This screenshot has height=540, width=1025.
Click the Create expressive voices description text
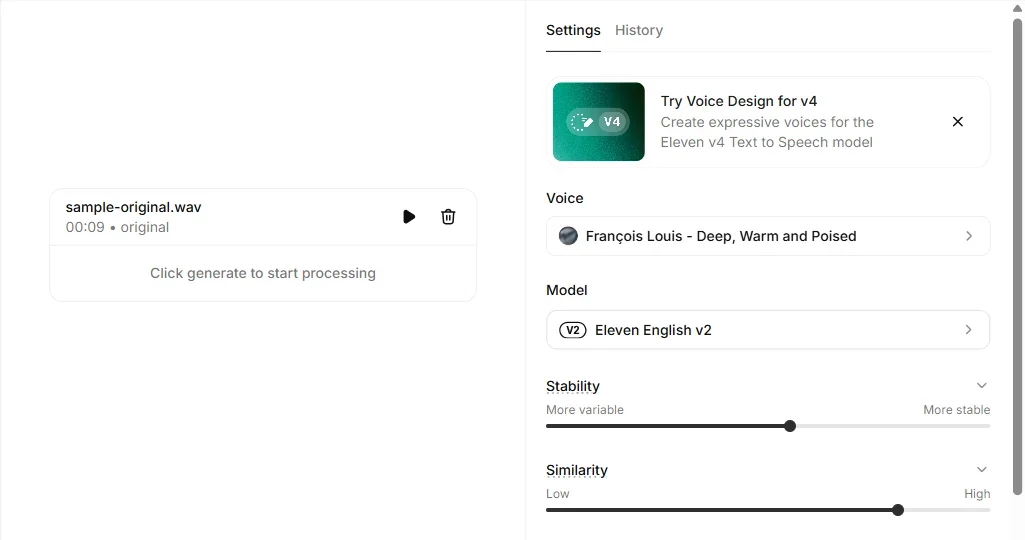pyautogui.click(x=767, y=132)
